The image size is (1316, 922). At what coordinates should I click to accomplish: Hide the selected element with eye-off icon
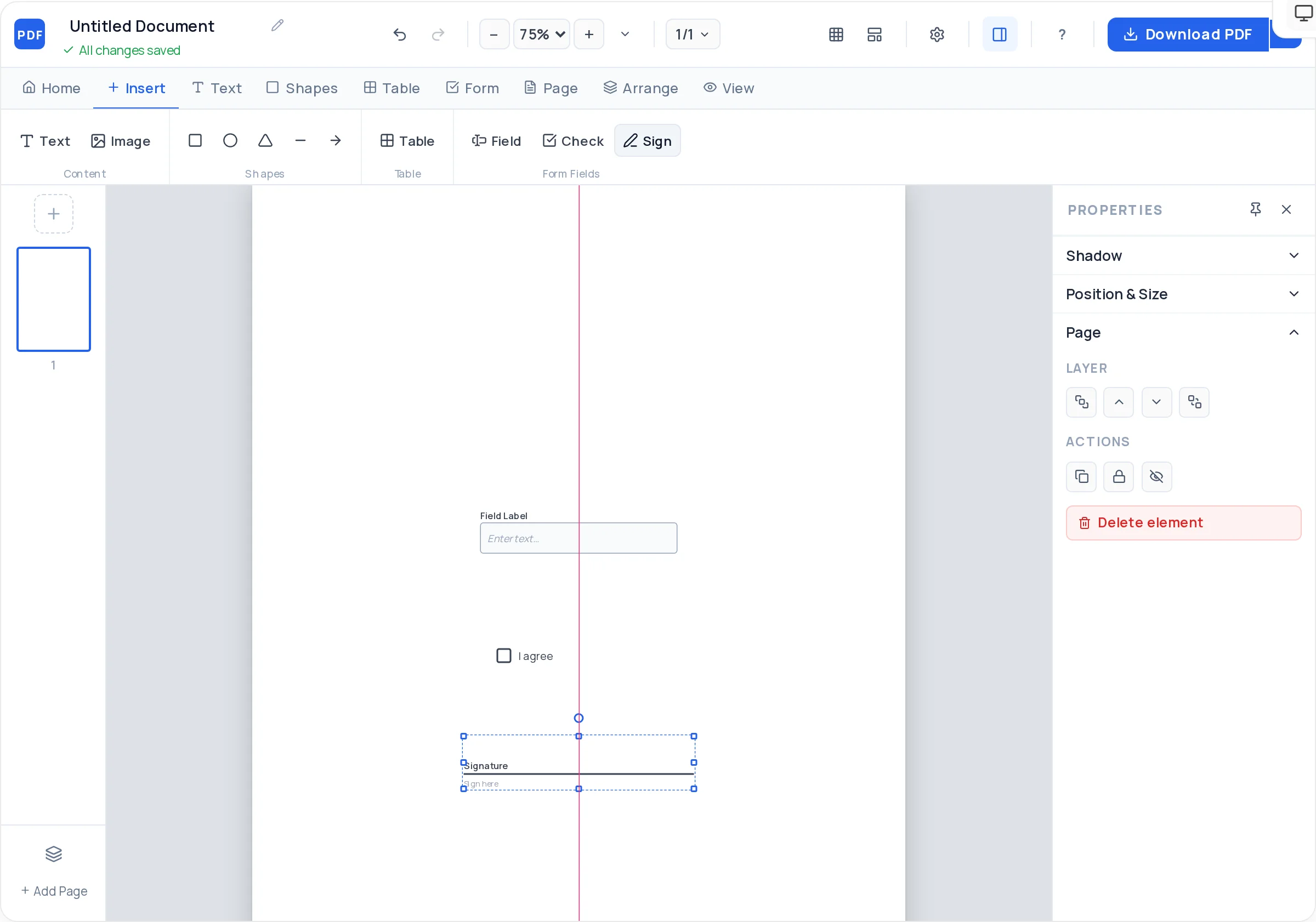[x=1156, y=477]
